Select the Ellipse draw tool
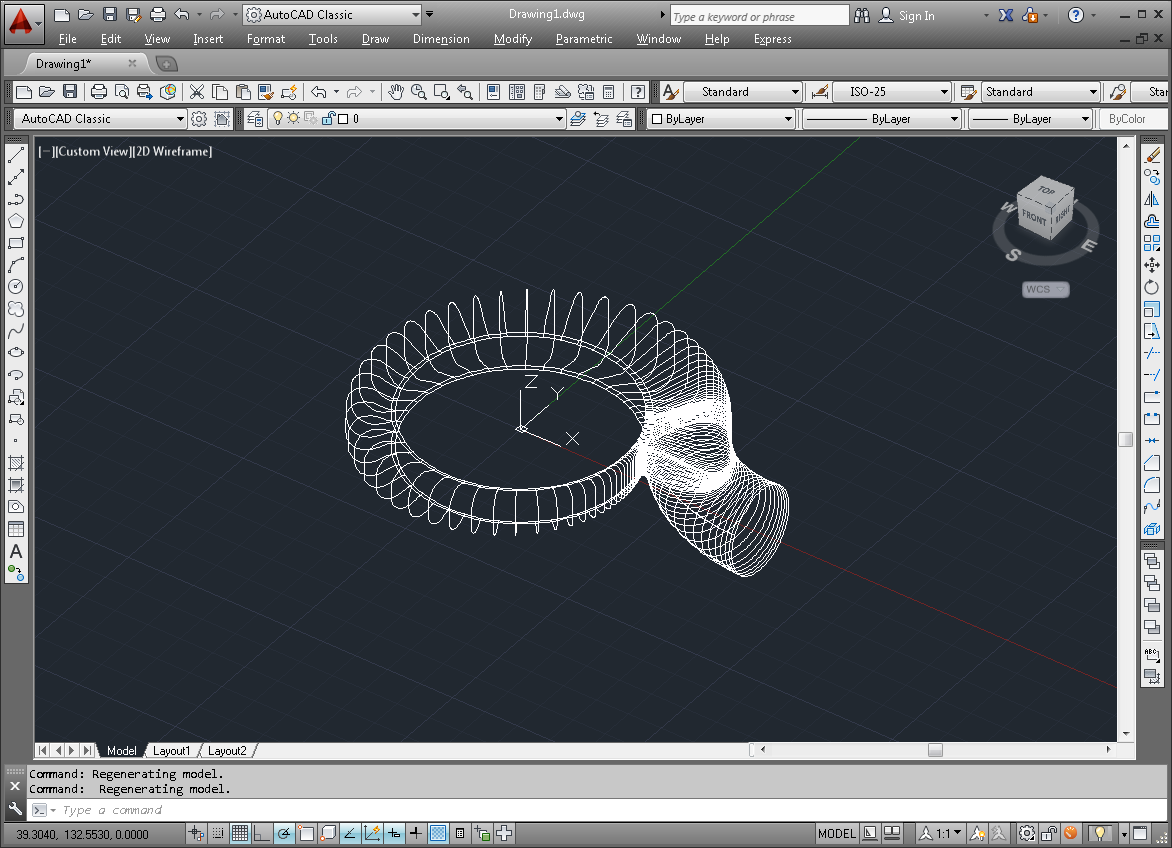Viewport: 1172px width, 848px height. click(x=16, y=353)
